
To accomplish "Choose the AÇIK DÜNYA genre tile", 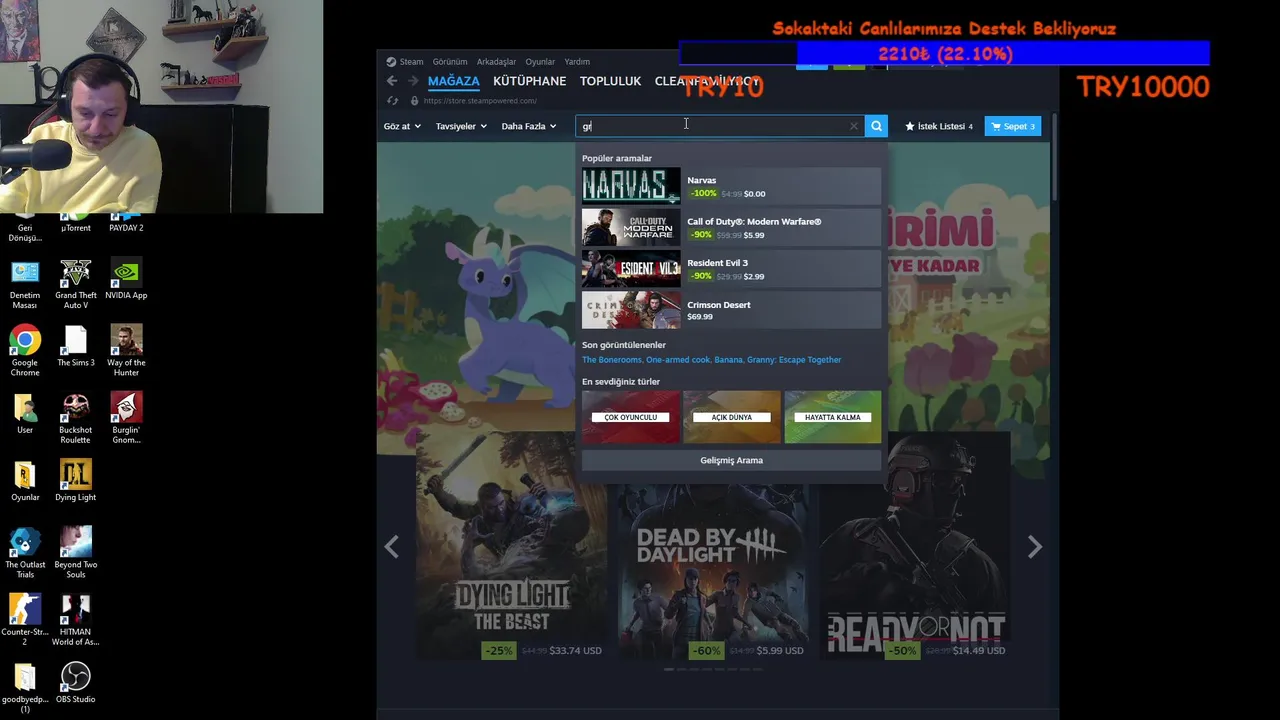I will click(x=731, y=417).
